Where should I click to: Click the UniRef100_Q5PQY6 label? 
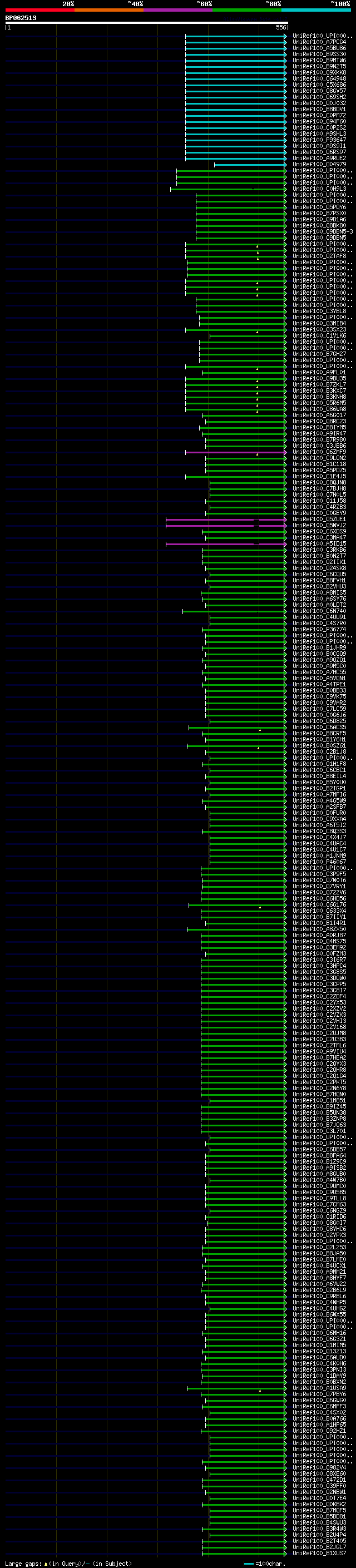(319, 207)
